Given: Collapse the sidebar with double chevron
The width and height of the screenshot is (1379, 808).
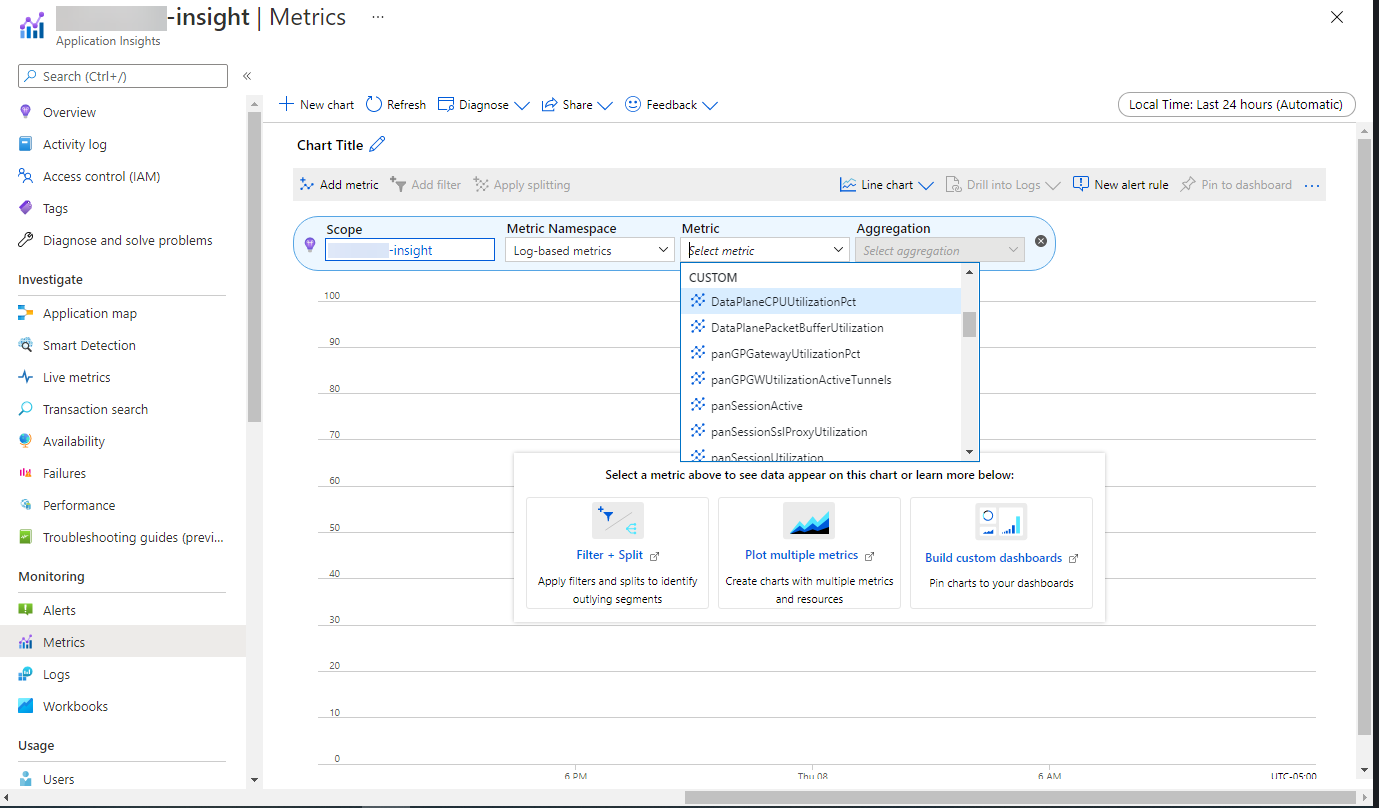Looking at the screenshot, I should (247, 76).
